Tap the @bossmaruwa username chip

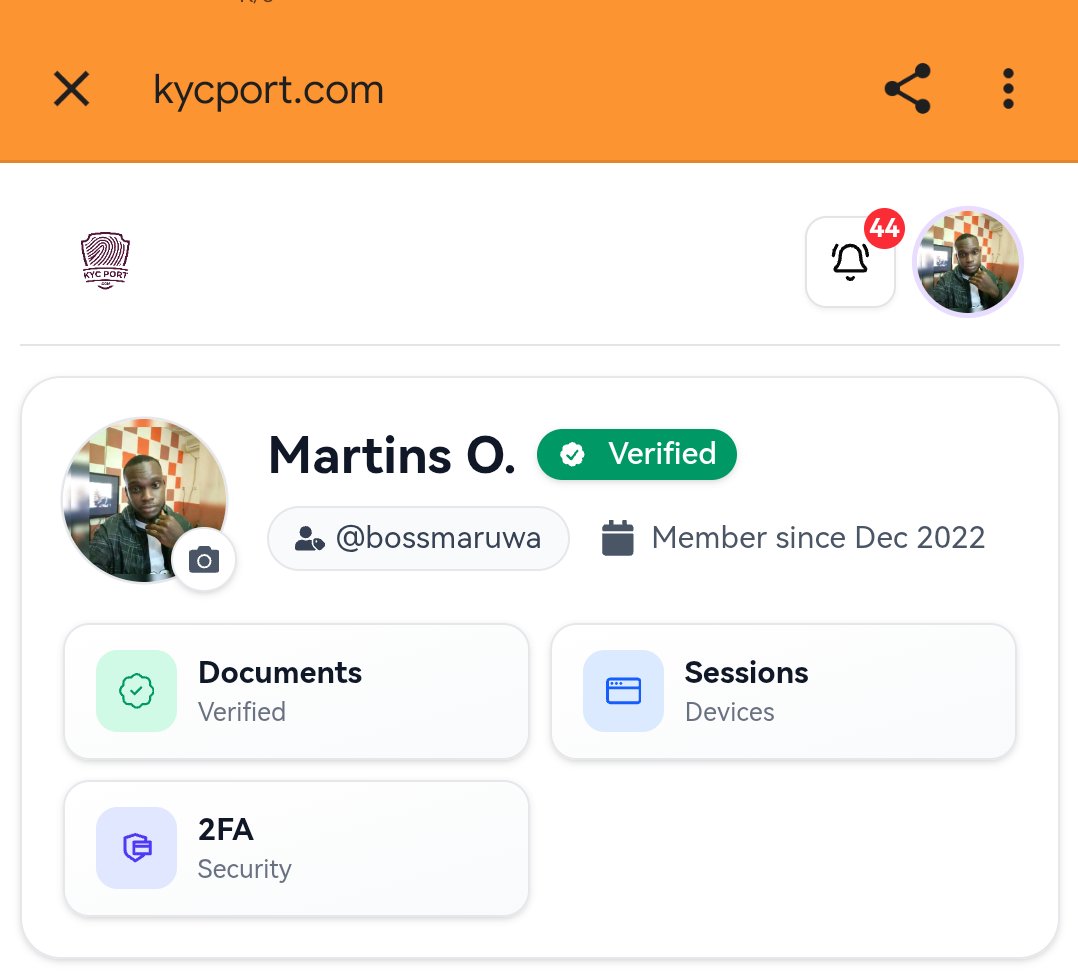point(418,537)
